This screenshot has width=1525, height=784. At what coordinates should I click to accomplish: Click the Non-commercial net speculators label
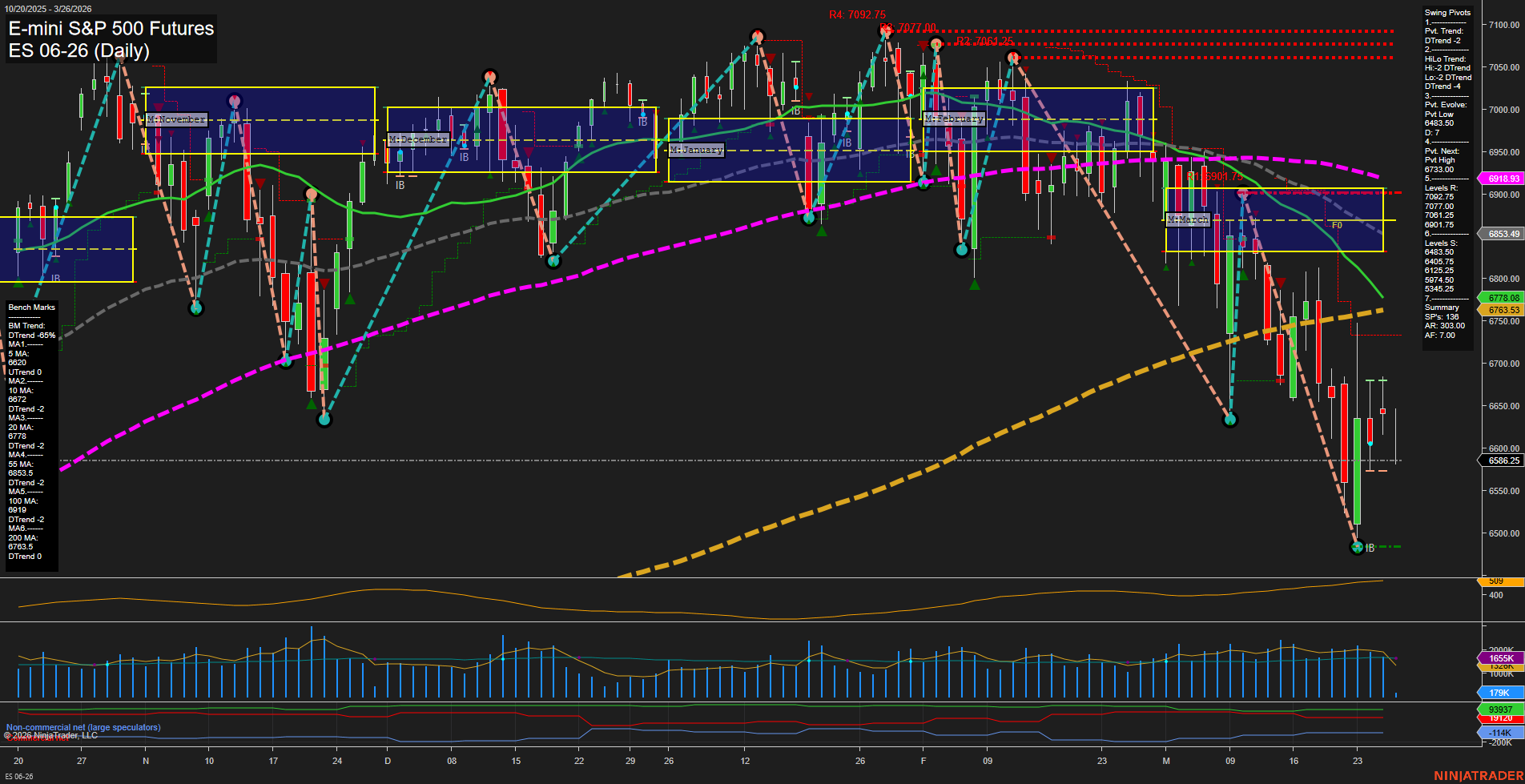pos(82,726)
